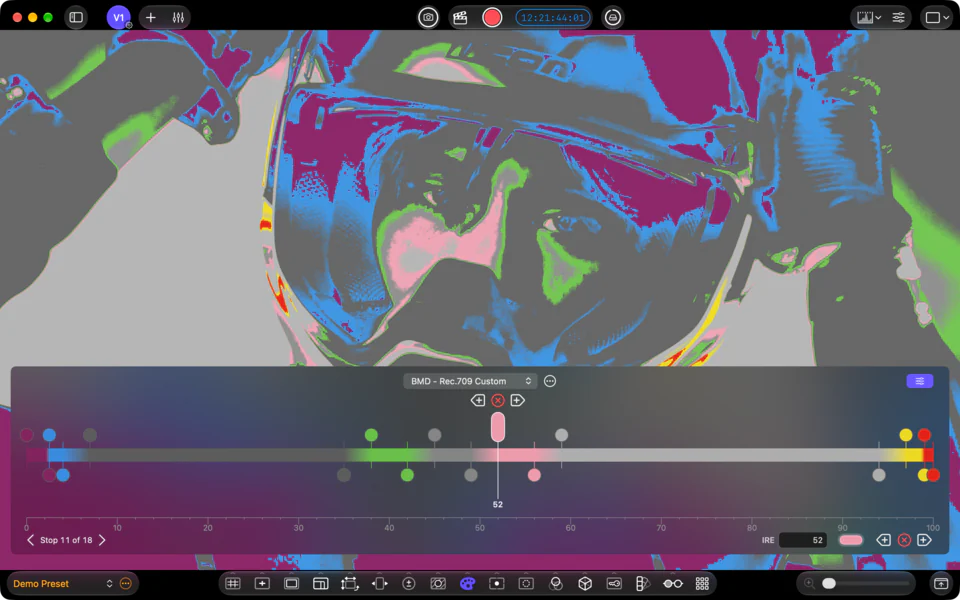Open the ellipsis options next to preset
Viewport: 960px width, 600px height.
pyautogui.click(x=550, y=381)
